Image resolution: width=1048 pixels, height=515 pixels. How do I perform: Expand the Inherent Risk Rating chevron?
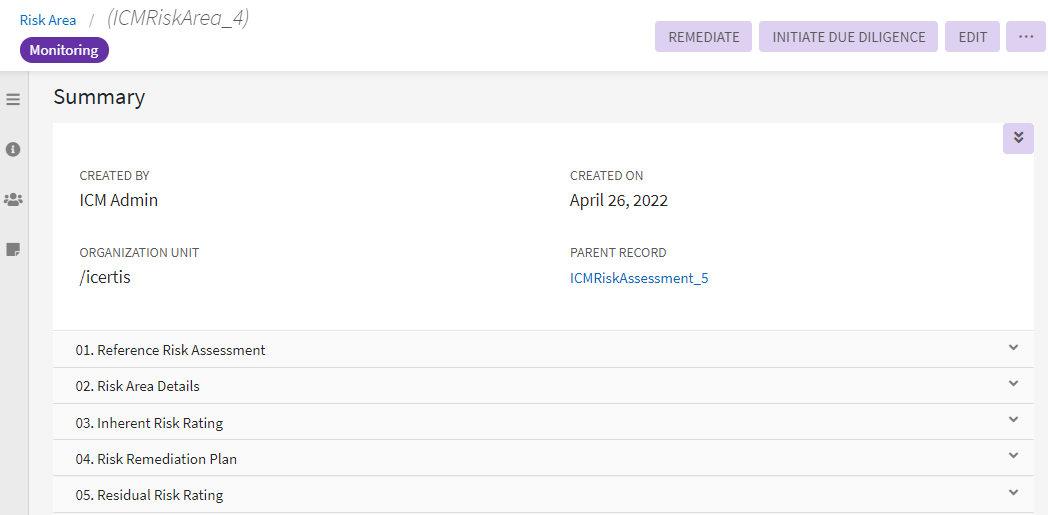click(1013, 420)
